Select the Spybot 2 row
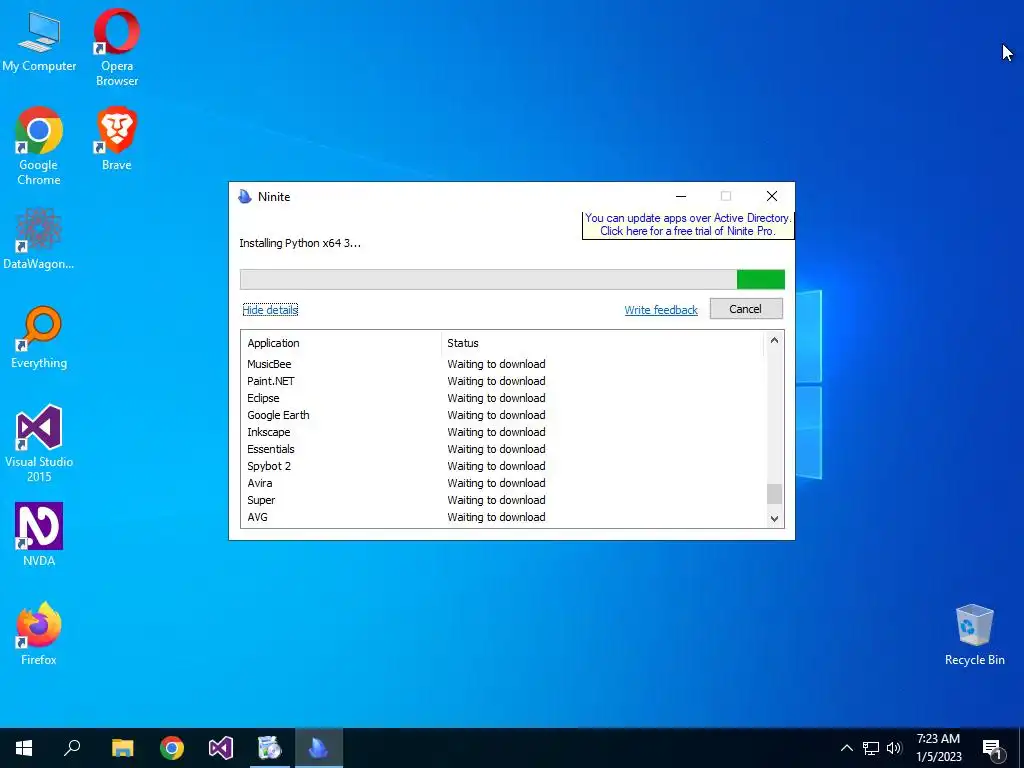 pyautogui.click(x=503, y=466)
